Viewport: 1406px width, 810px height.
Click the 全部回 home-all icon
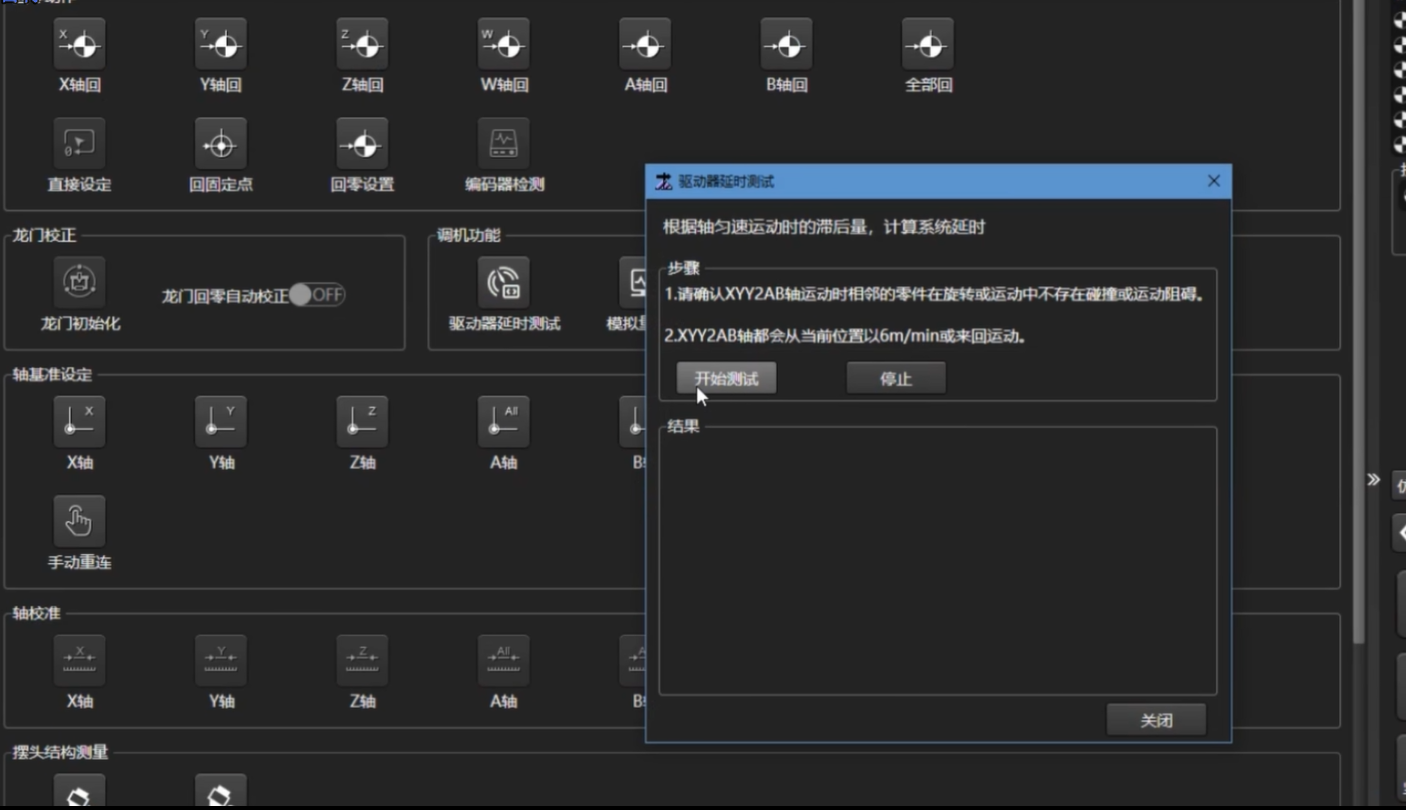[928, 45]
